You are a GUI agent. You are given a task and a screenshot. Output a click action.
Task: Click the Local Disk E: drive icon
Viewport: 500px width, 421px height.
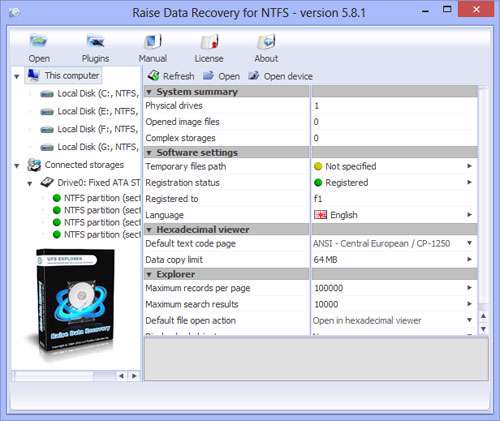tap(47, 112)
